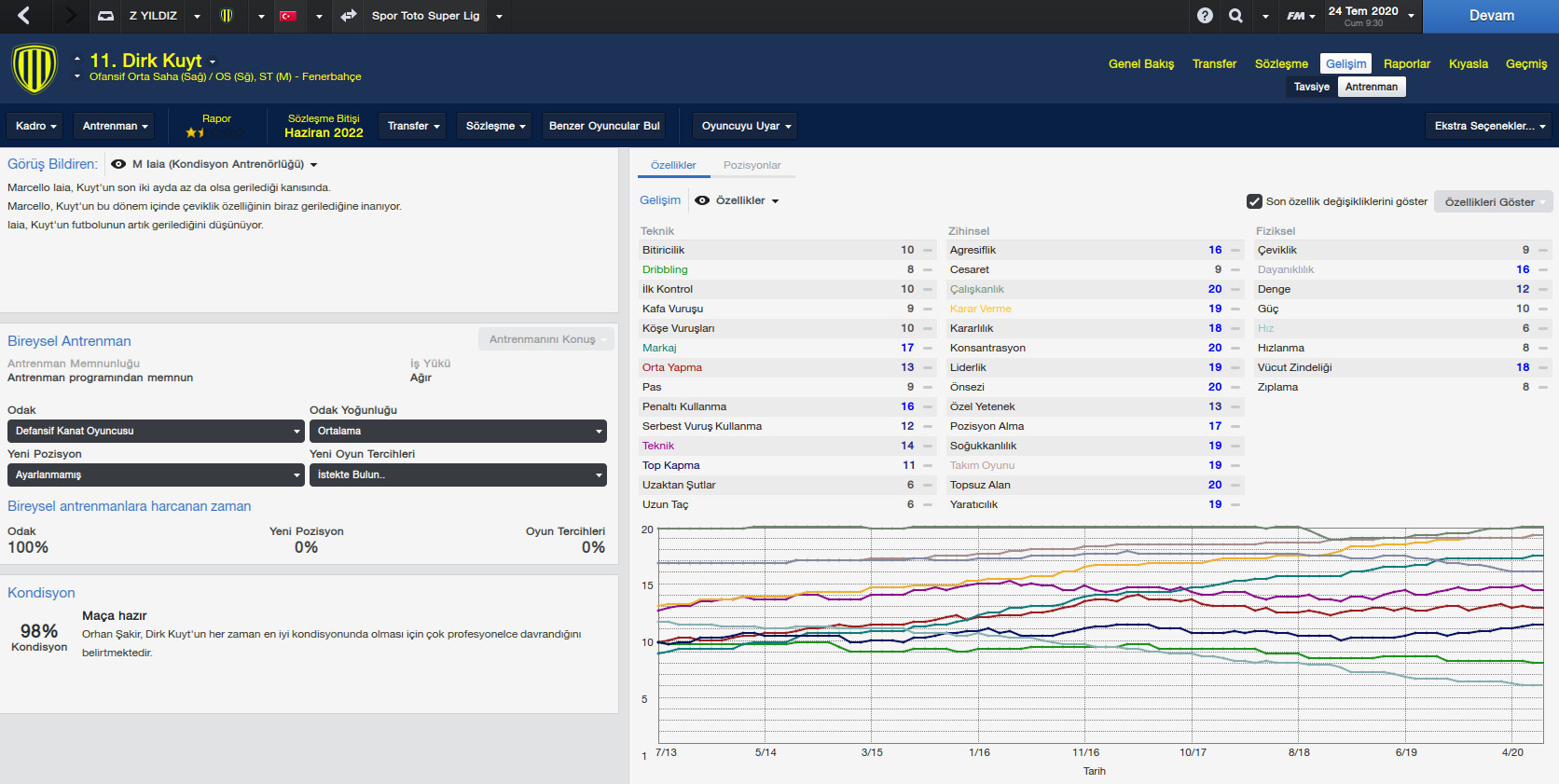Screen dimensions: 1559x784
Task: Click the Fenerbahçe striped club icon in top bar
Action: point(227,16)
